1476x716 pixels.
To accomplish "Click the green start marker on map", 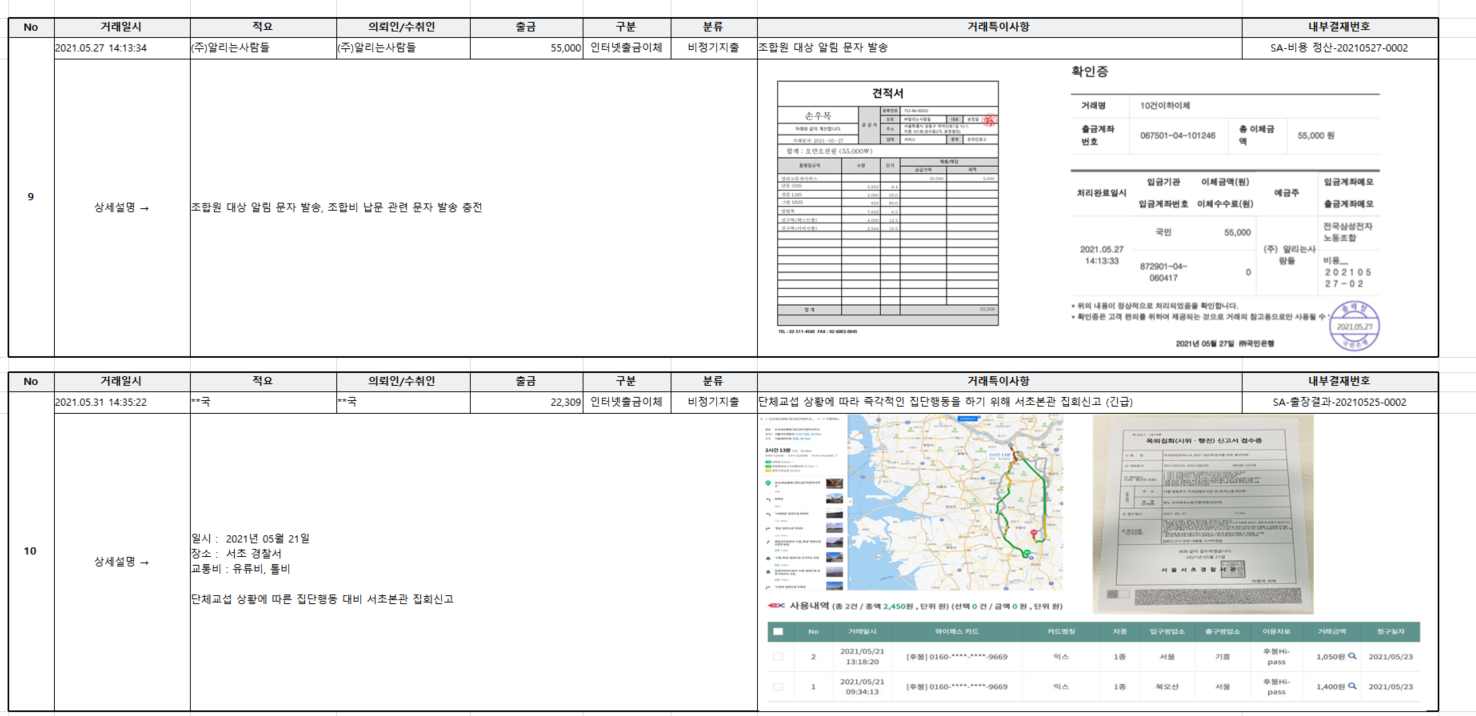I will click(x=1025, y=553).
